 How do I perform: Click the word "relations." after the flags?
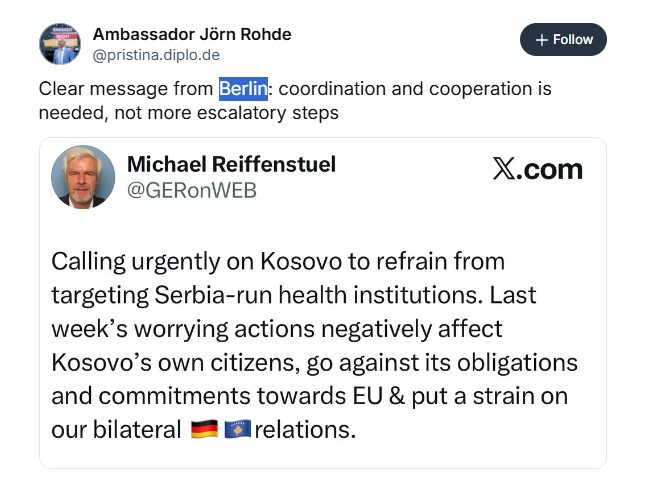[305, 430]
